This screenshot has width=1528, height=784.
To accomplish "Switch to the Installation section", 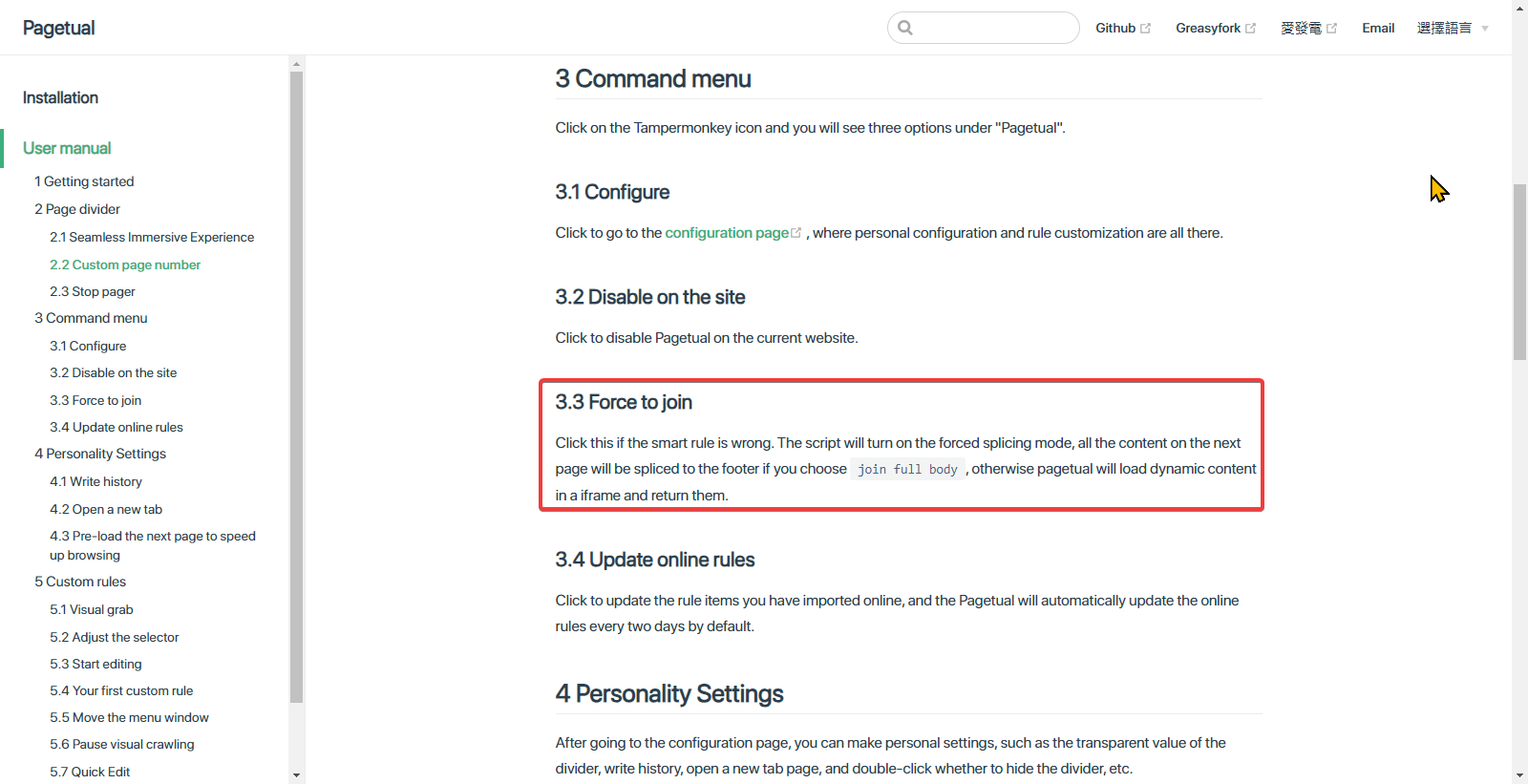I will point(60,97).
